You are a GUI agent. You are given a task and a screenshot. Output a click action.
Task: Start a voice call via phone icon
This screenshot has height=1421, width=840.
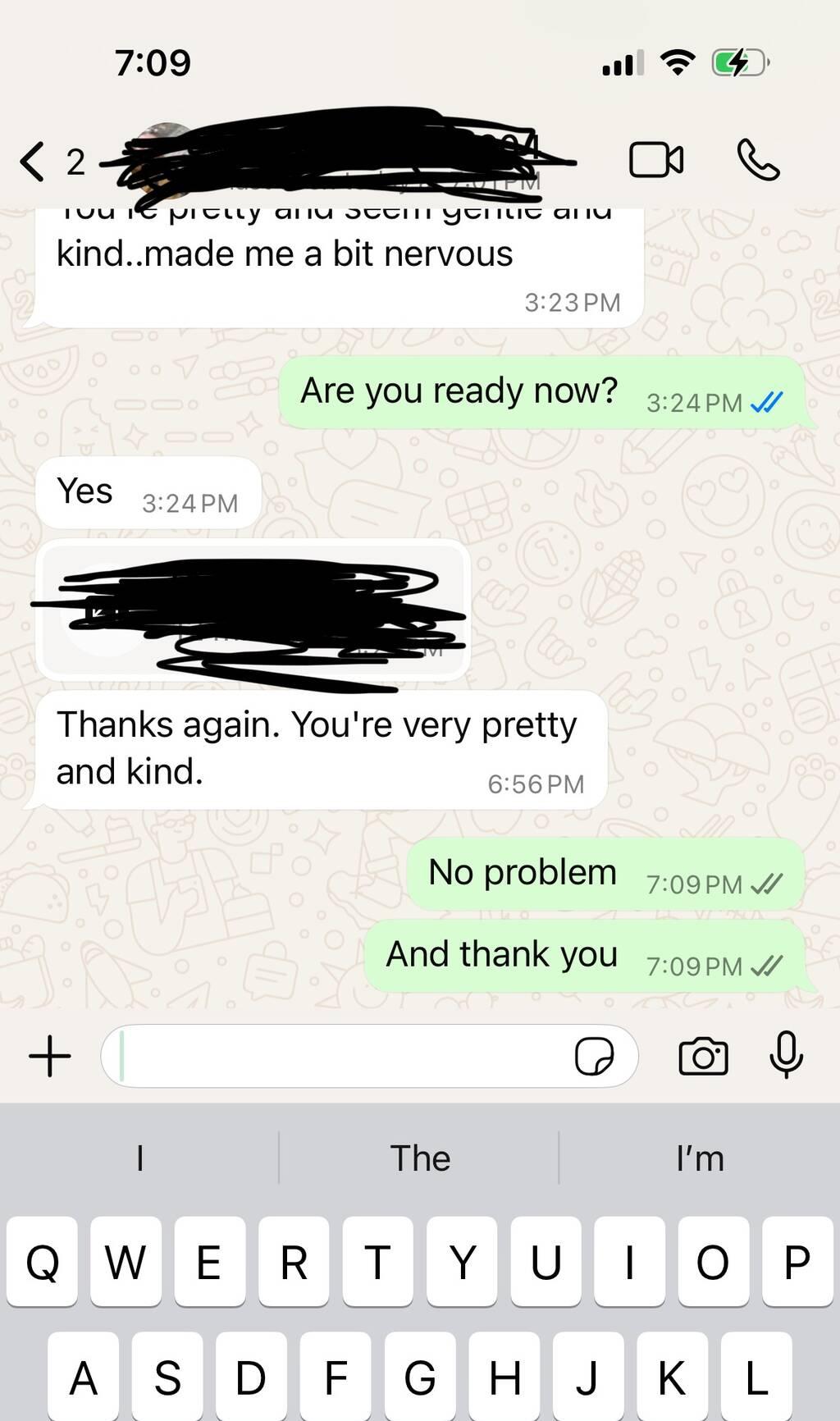tap(758, 159)
